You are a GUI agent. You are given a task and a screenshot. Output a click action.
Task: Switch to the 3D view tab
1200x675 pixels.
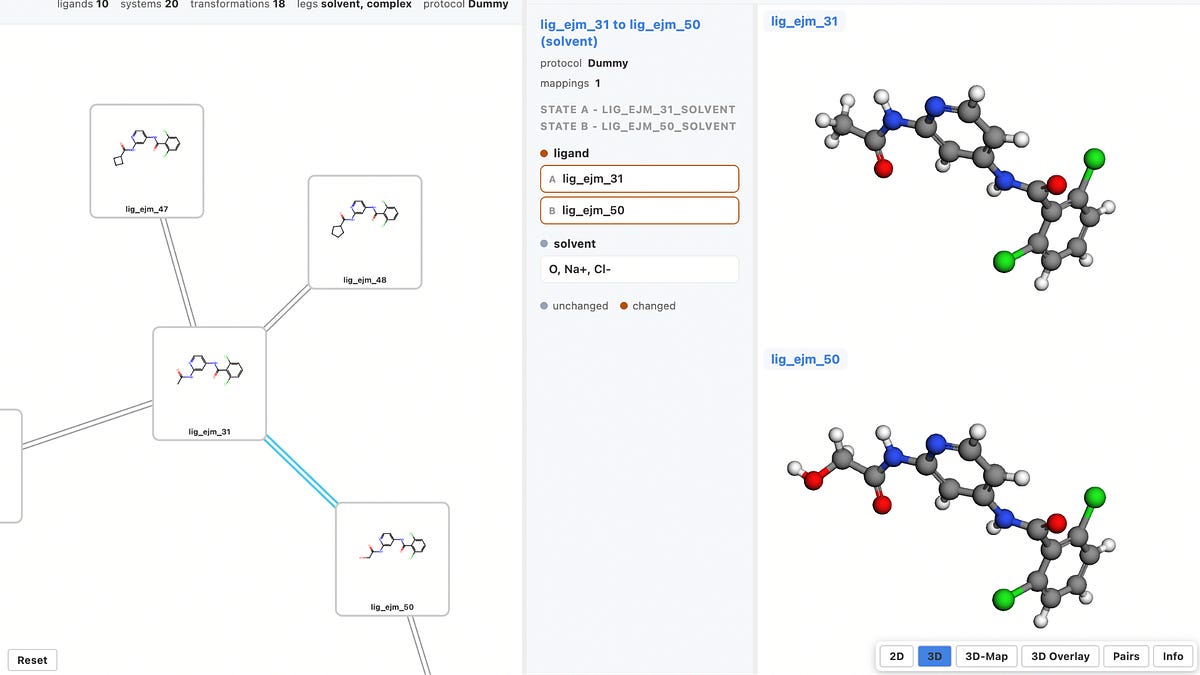pyautogui.click(x=935, y=657)
